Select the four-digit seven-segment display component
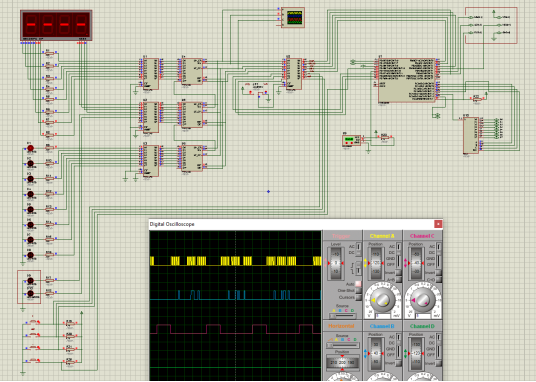The width and height of the screenshot is (536, 382). 56,25
